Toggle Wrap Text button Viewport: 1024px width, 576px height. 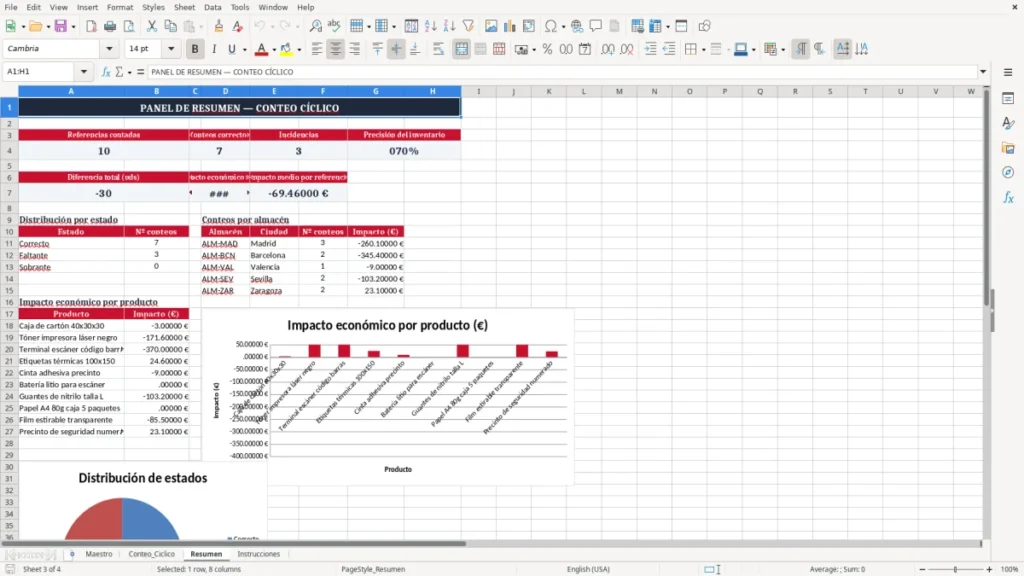coord(438,49)
